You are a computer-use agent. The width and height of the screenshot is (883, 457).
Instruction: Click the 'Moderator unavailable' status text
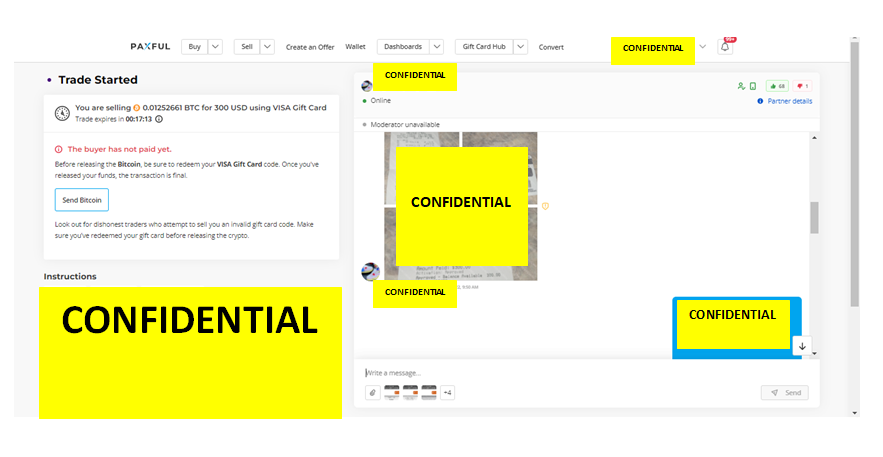[x=405, y=124]
